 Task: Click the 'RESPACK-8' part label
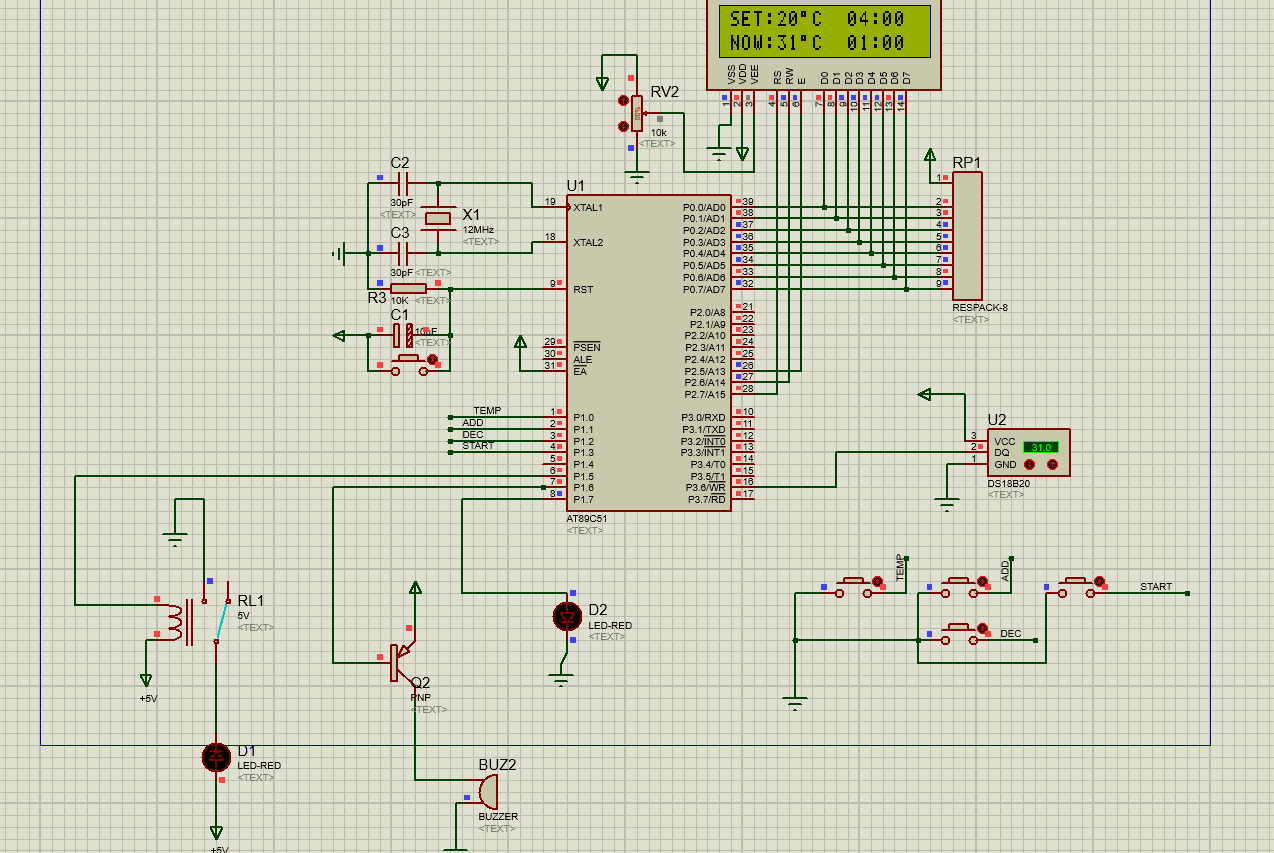(980, 307)
